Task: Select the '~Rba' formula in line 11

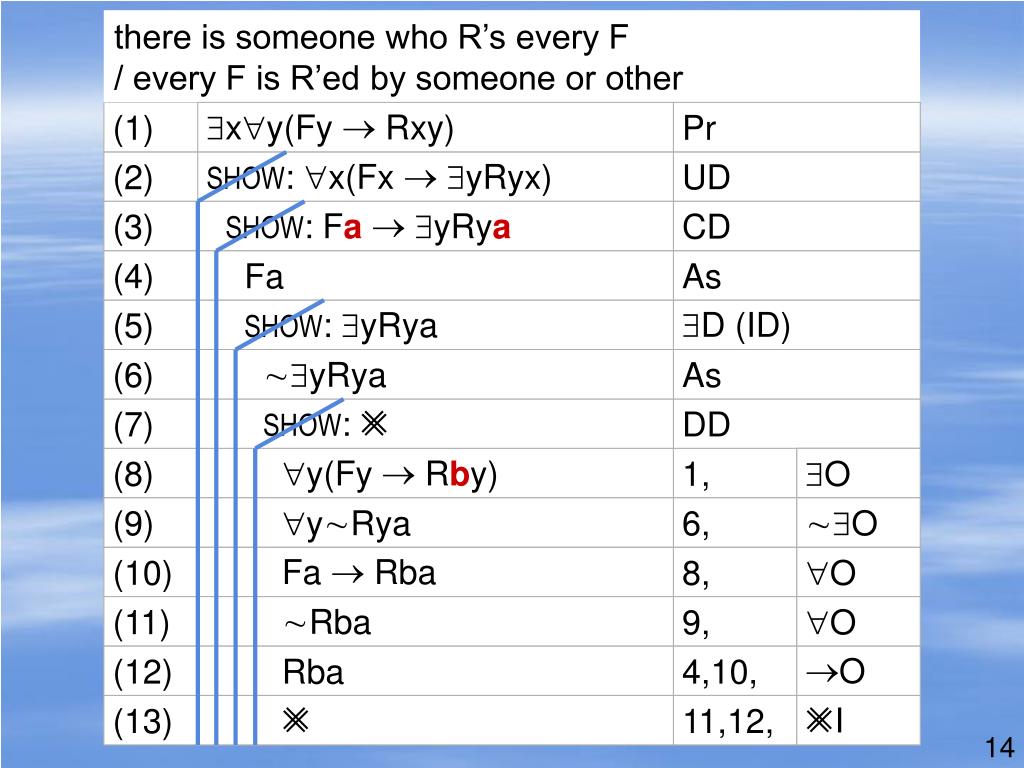Action: pos(327,622)
